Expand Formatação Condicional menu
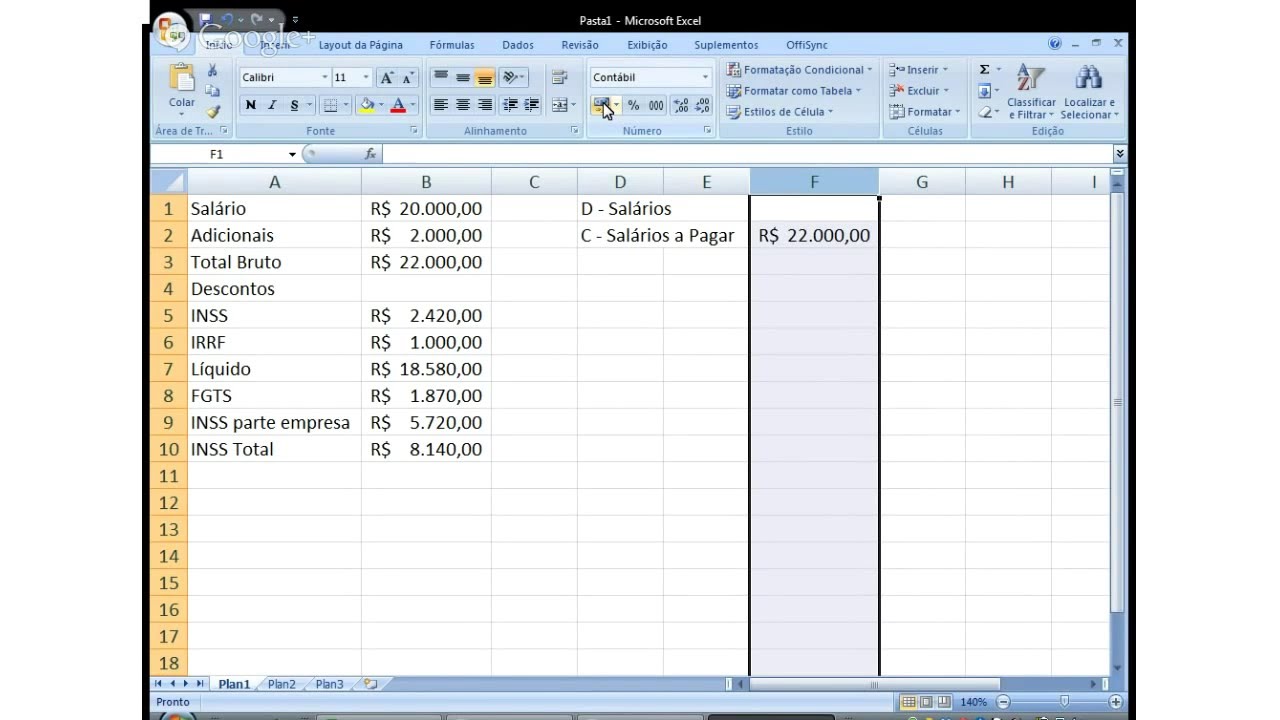The height and width of the screenshot is (720, 1280). 799,70
